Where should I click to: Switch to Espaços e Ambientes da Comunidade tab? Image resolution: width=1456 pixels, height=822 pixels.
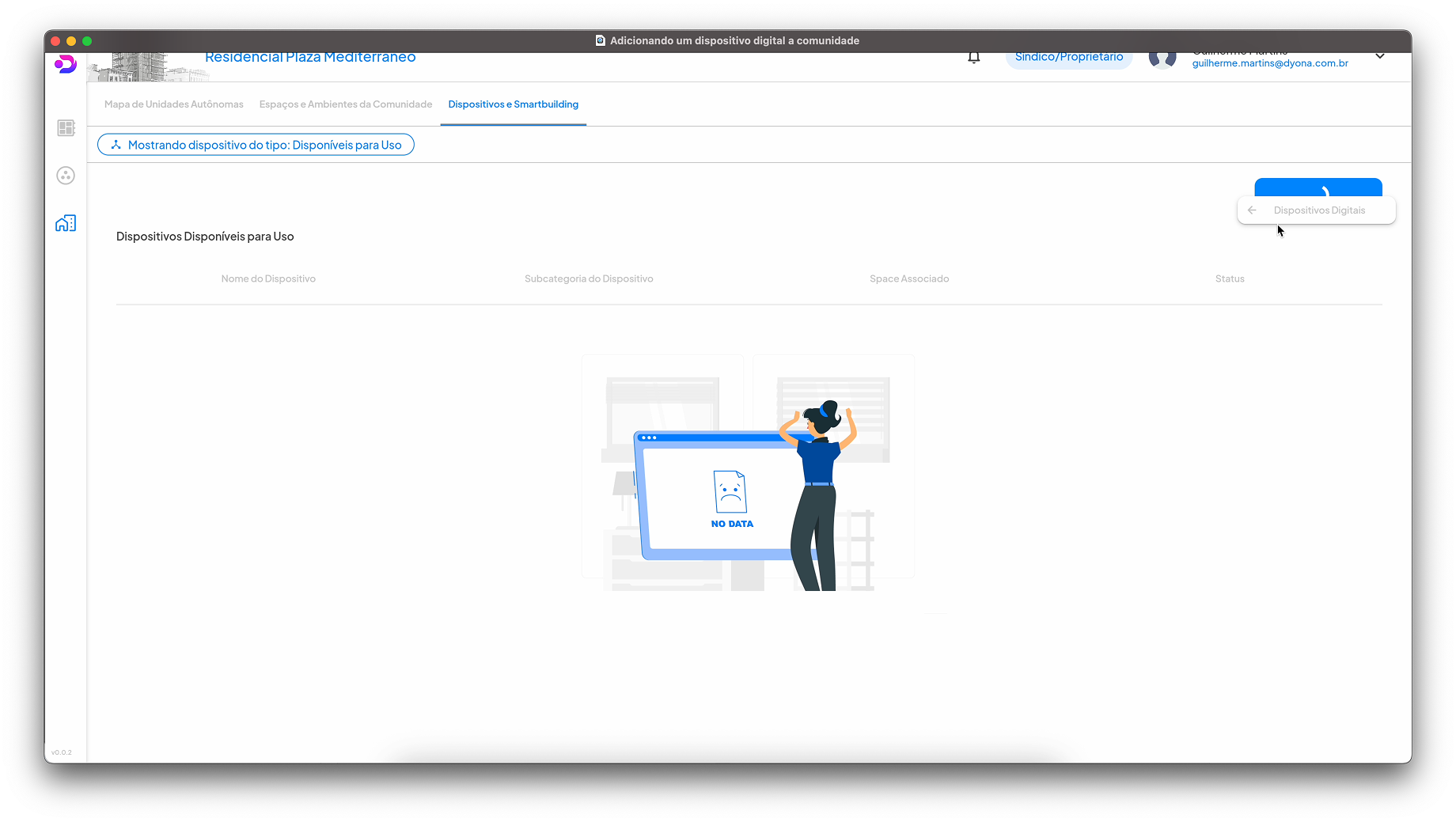(345, 104)
